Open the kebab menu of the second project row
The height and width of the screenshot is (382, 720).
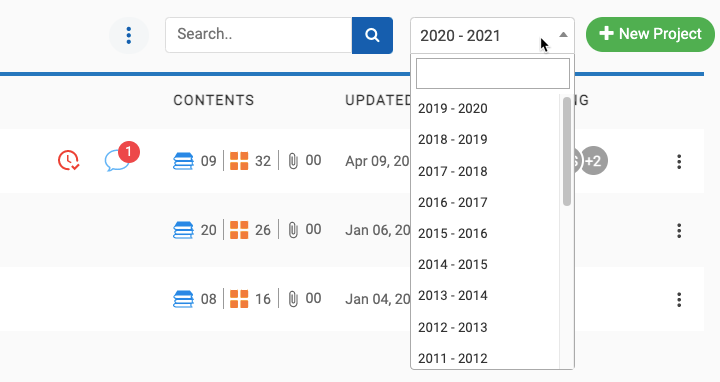point(679,230)
